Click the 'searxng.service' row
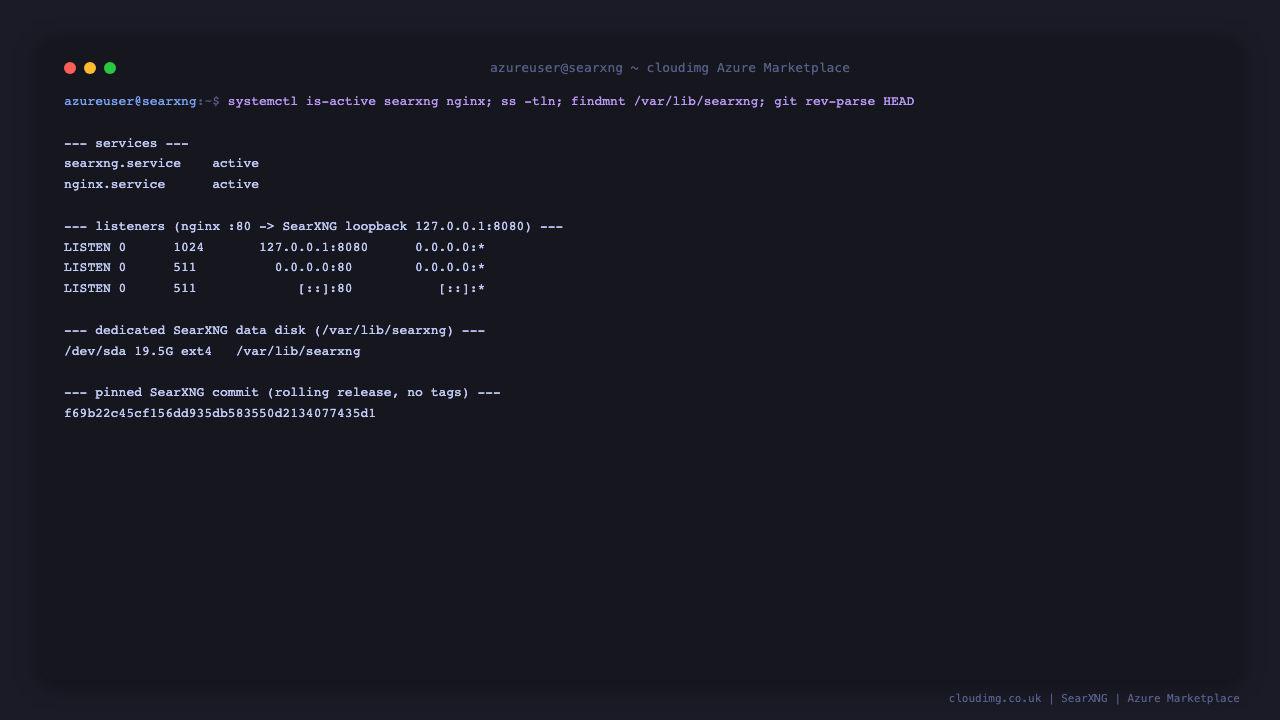 161,164
